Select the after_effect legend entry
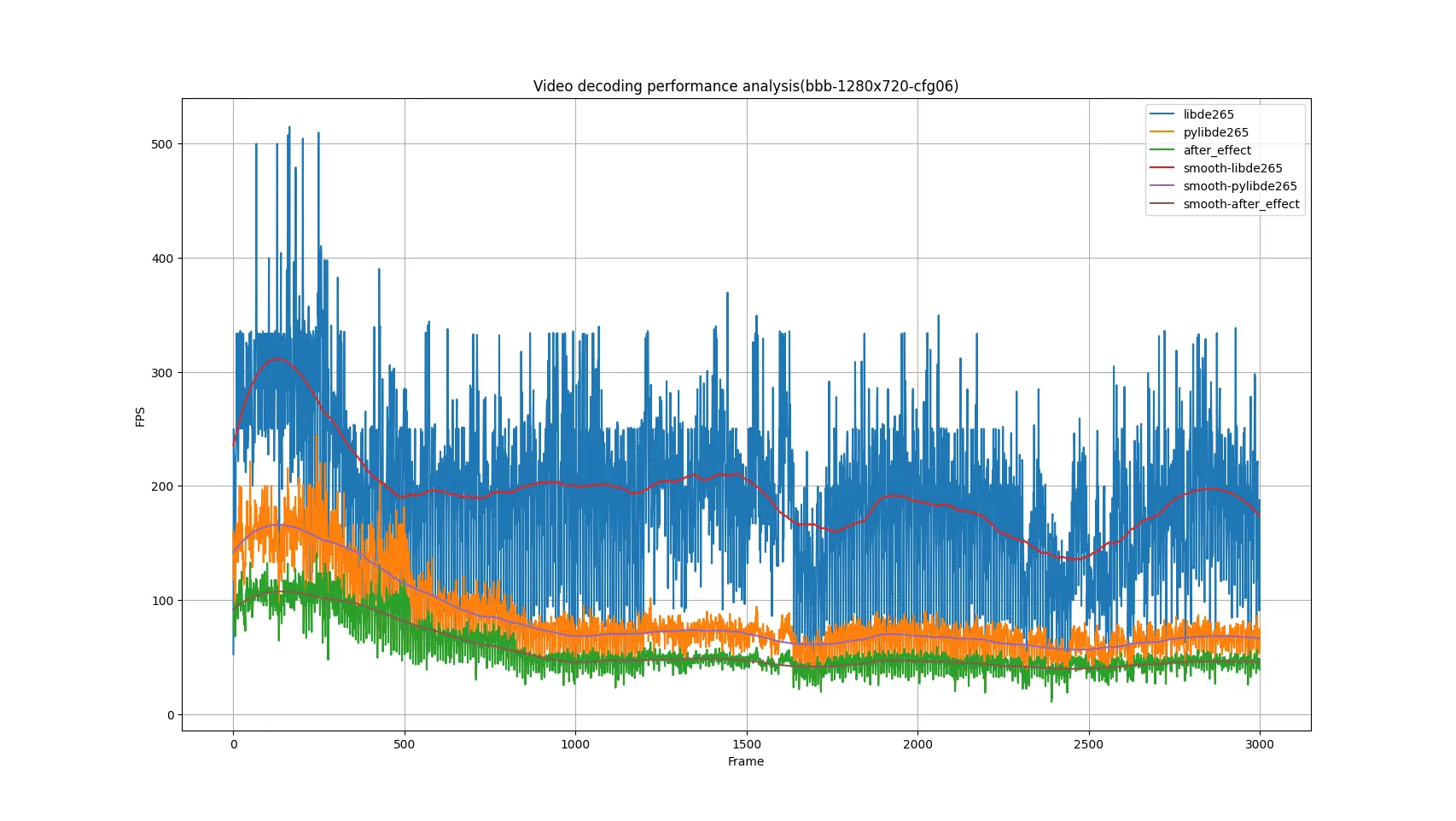The width and height of the screenshot is (1456, 821). coord(1201,150)
